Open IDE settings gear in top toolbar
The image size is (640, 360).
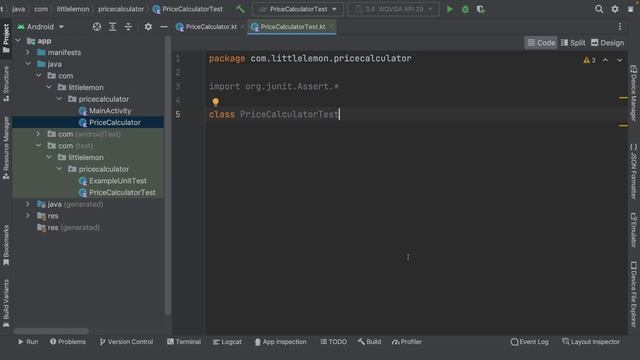pos(615,9)
